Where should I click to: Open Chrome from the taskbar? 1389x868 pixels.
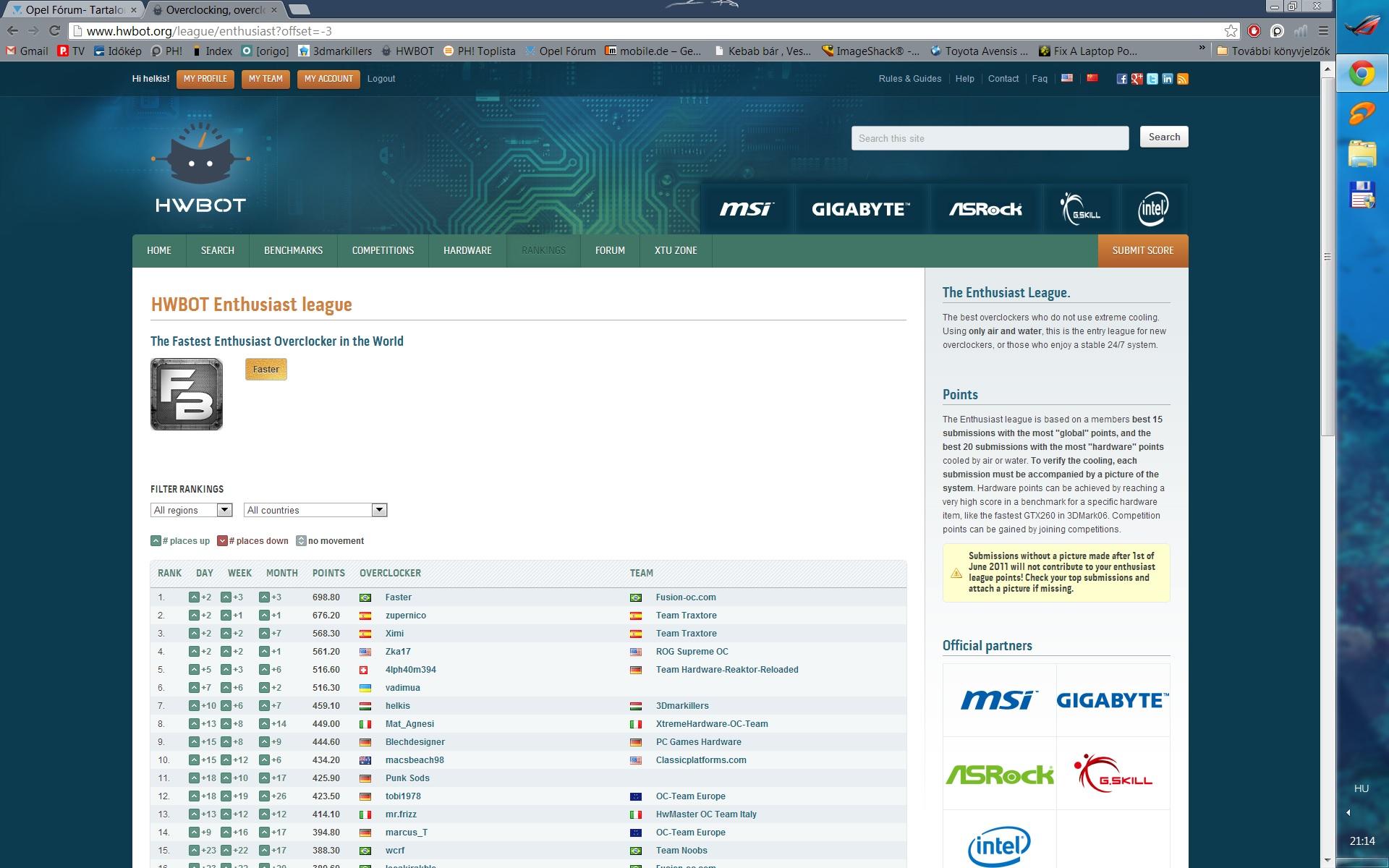coord(1362,75)
